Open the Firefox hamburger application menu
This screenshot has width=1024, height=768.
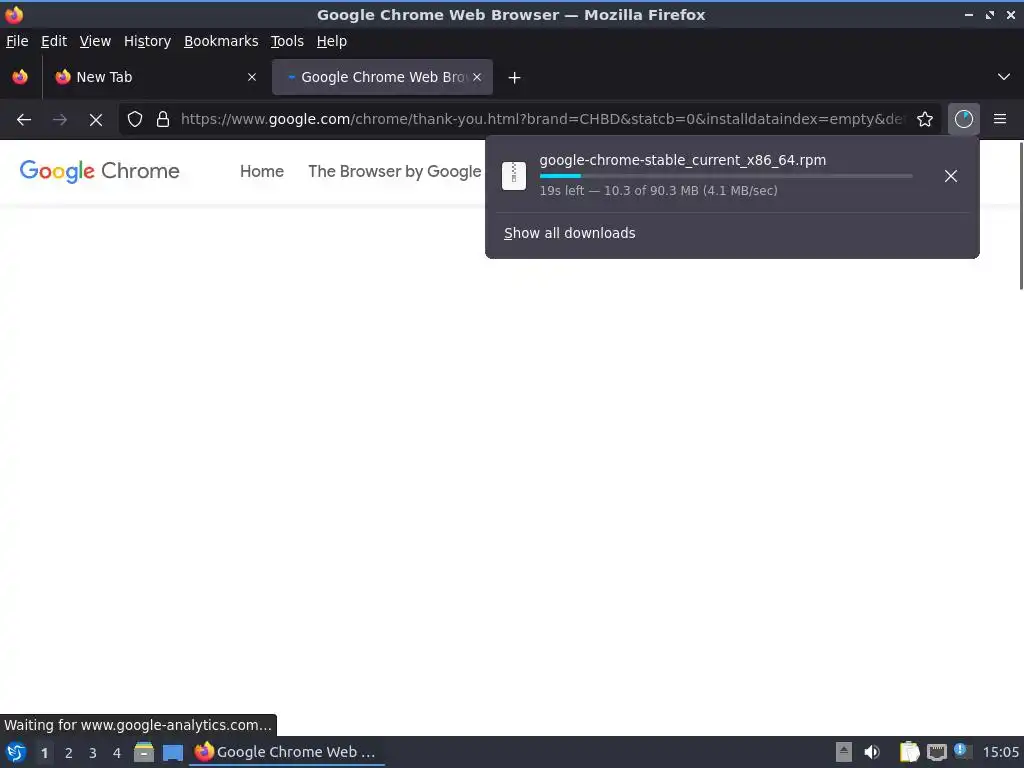point(1000,120)
